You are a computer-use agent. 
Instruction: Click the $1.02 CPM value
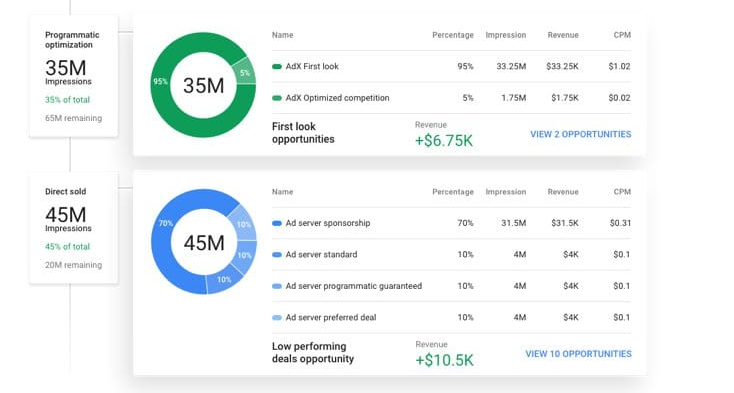tap(619, 66)
